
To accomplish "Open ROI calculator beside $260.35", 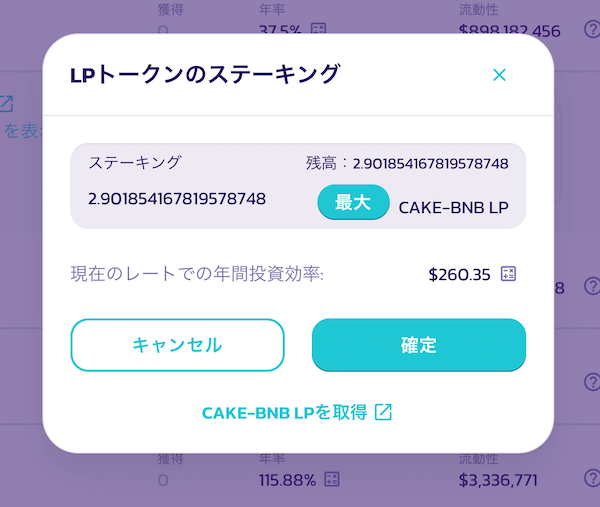I will tap(509, 274).
